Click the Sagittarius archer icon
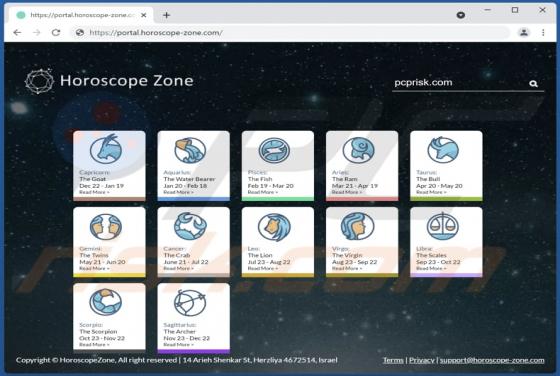Image resolution: width=560 pixels, height=376 pixels. pyautogui.click(x=190, y=303)
